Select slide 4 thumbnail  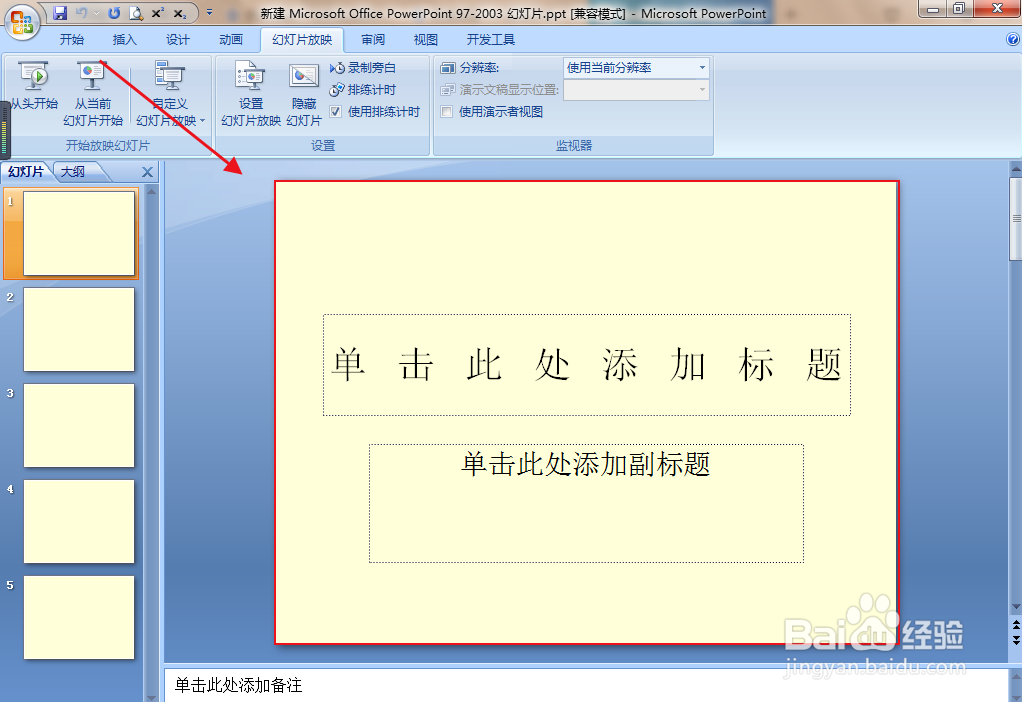tap(79, 521)
